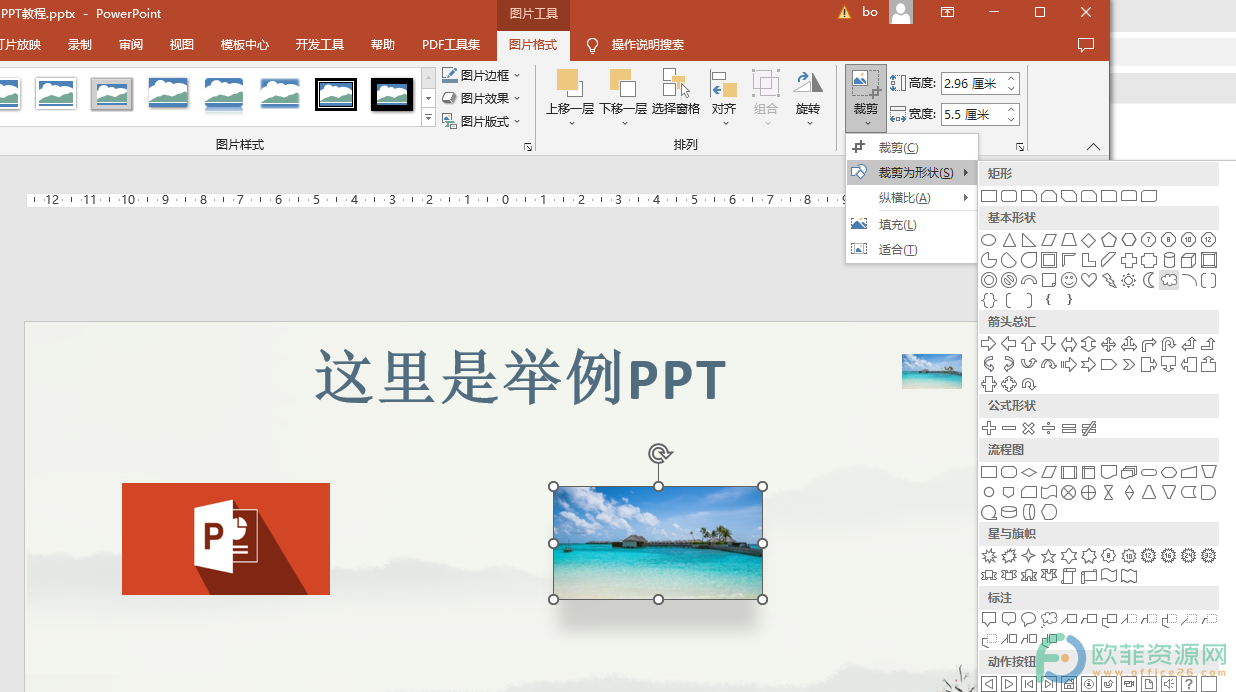
Task: Pick the right arrow shape
Action: pos(988,344)
